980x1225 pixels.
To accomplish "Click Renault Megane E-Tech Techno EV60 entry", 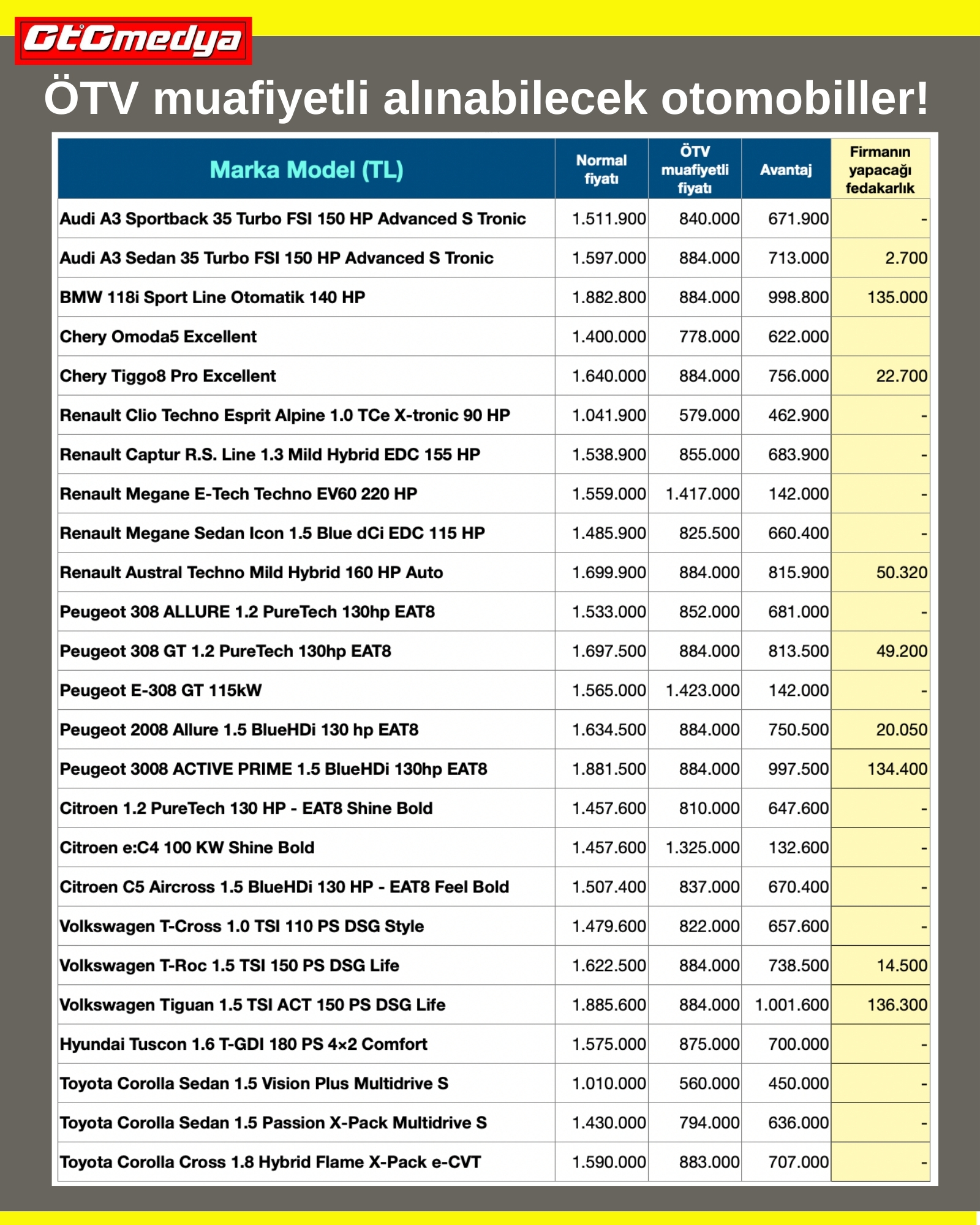I will pyautogui.click(x=238, y=494).
